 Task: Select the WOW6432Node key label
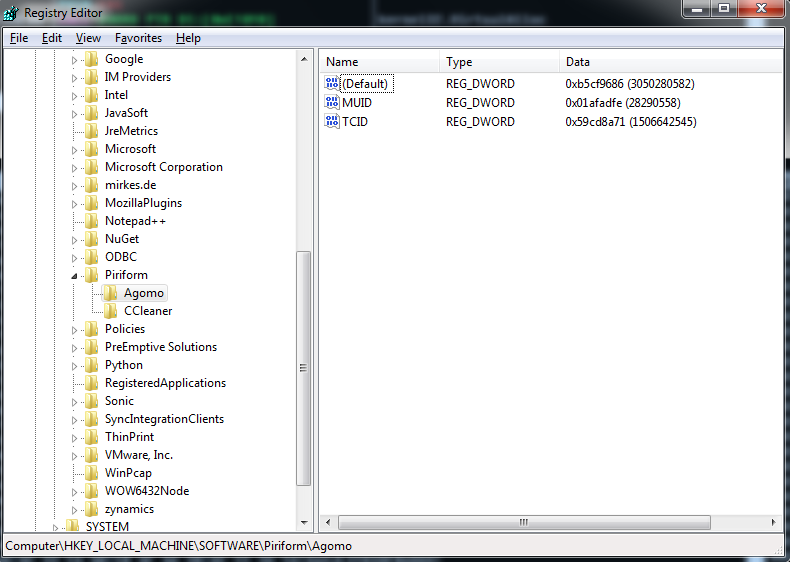[147, 491]
